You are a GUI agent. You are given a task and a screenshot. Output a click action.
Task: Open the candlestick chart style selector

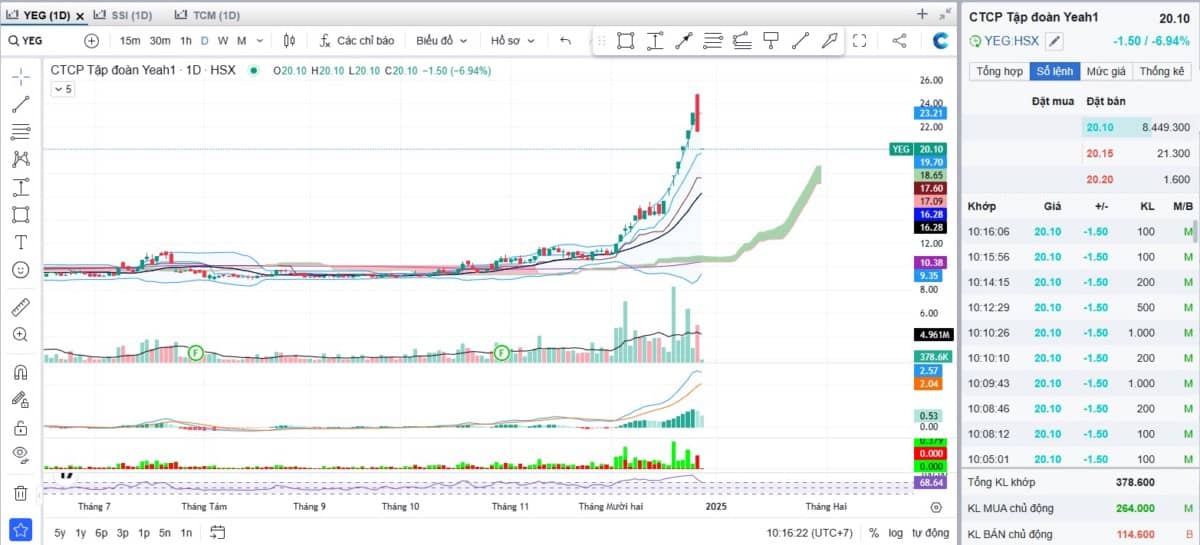[290, 41]
